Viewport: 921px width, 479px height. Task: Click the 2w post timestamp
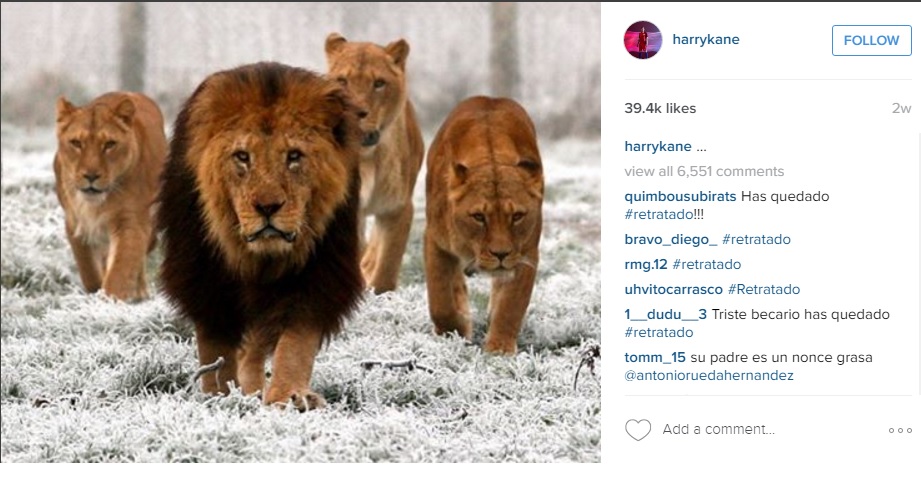coord(901,108)
